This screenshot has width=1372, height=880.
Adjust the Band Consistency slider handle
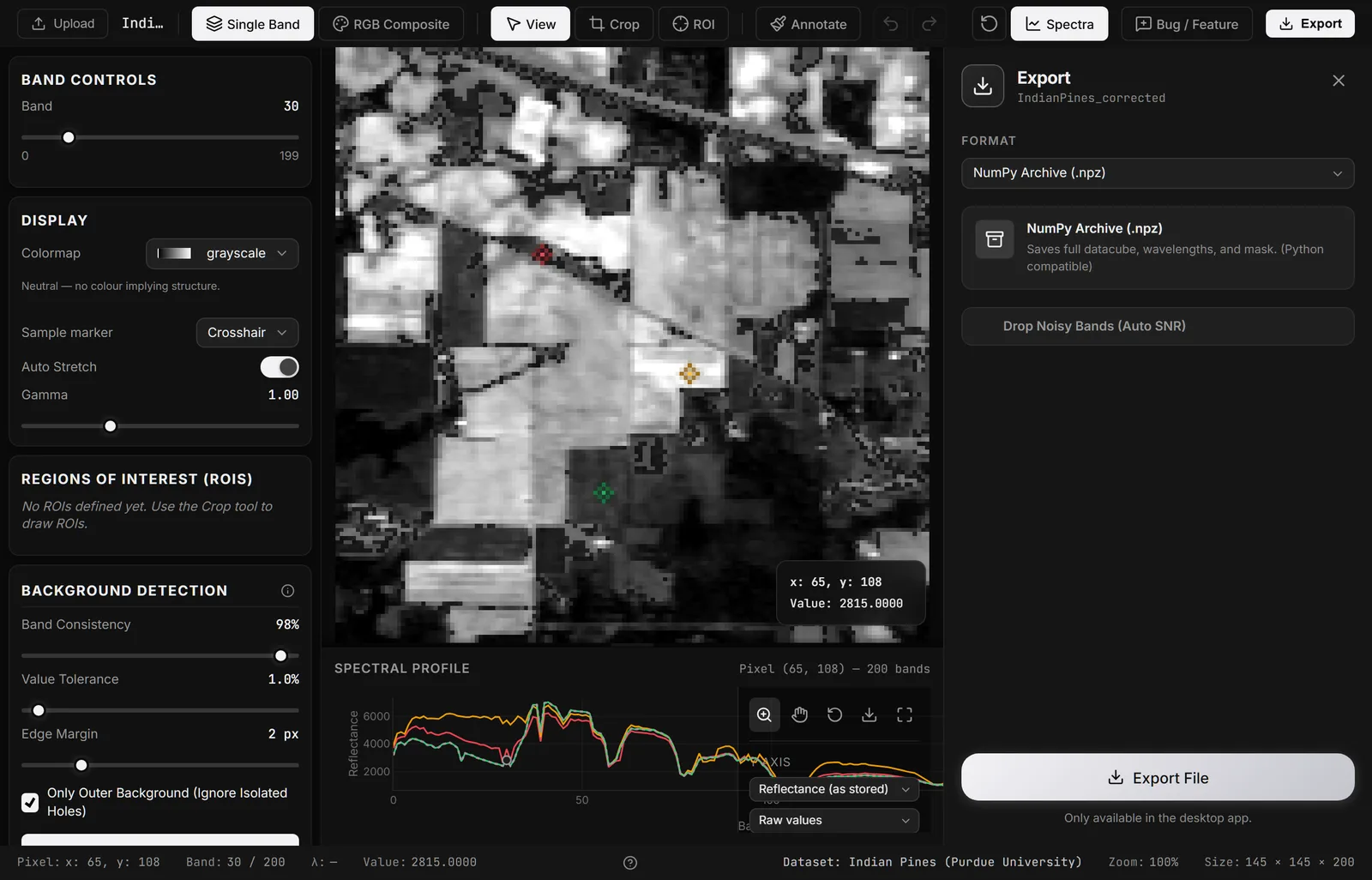[x=280, y=656]
